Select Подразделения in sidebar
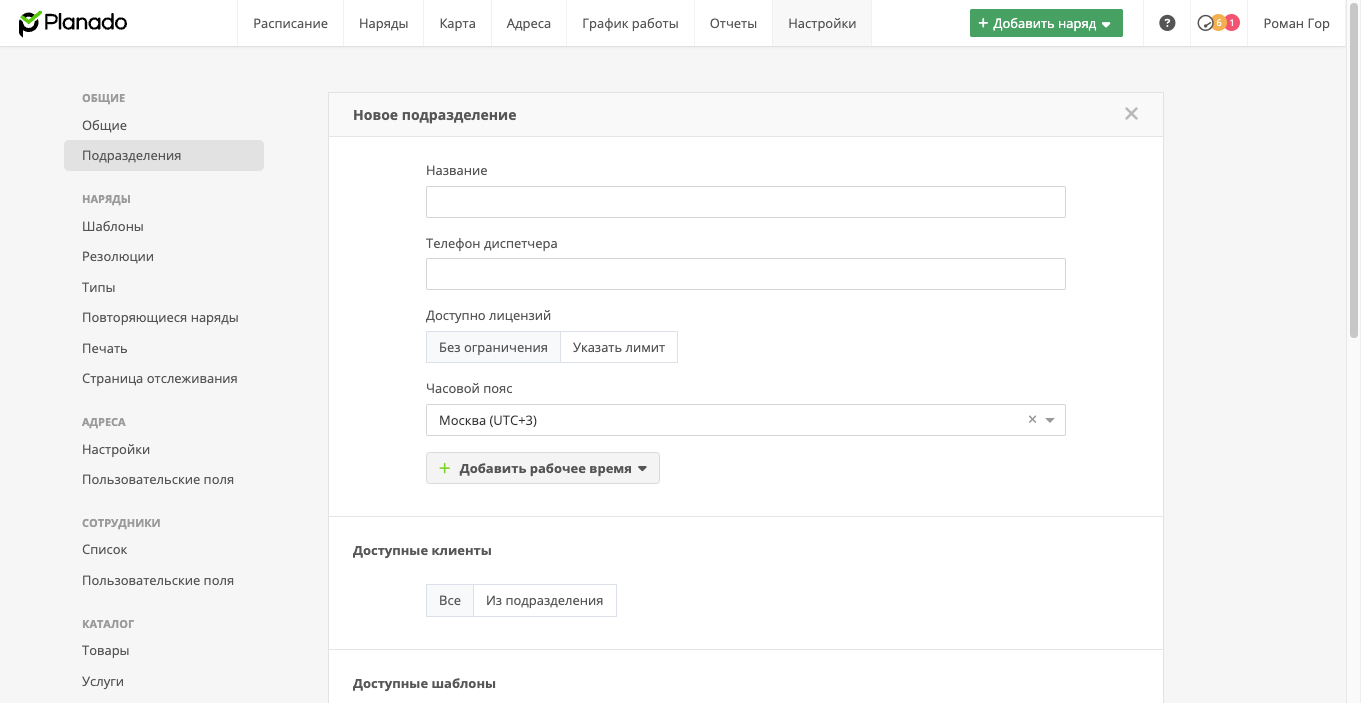The height and width of the screenshot is (703, 1361). 164,155
